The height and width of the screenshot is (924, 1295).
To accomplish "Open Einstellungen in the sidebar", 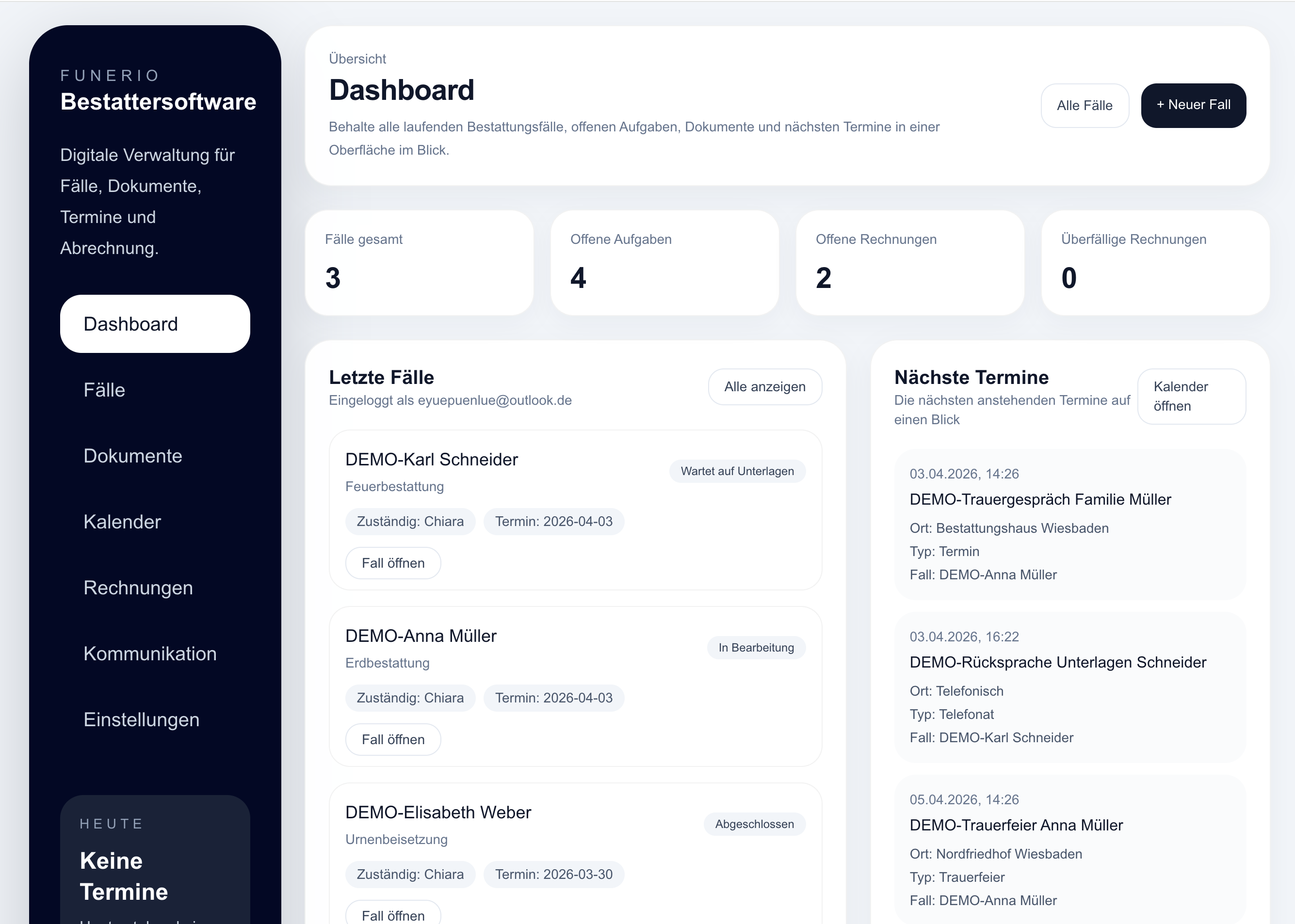I will [141, 720].
